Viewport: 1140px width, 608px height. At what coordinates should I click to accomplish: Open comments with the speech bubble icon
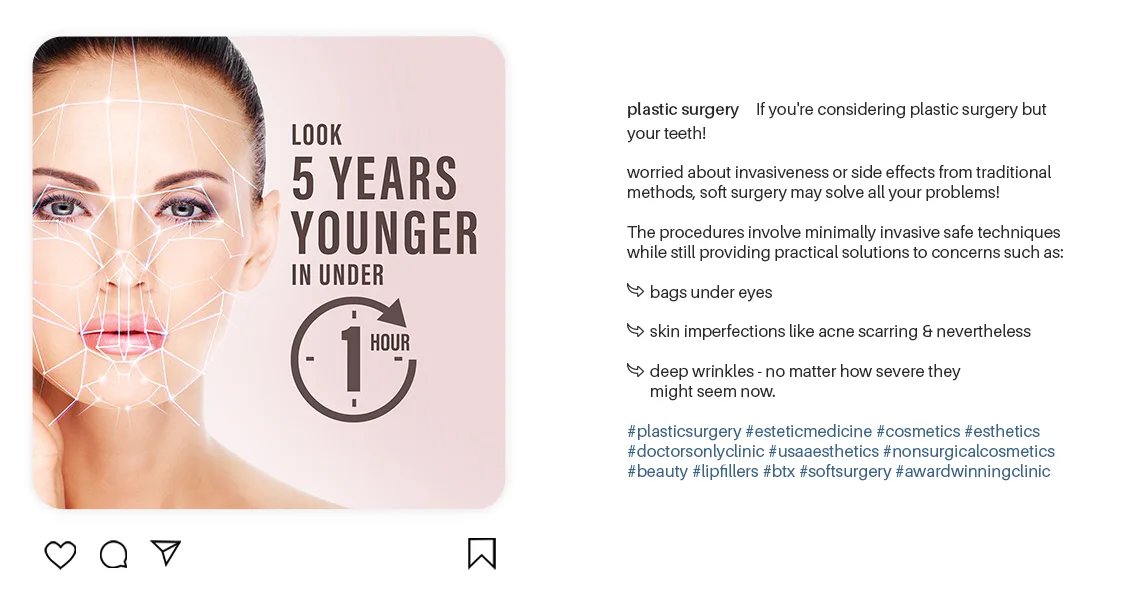coord(113,554)
